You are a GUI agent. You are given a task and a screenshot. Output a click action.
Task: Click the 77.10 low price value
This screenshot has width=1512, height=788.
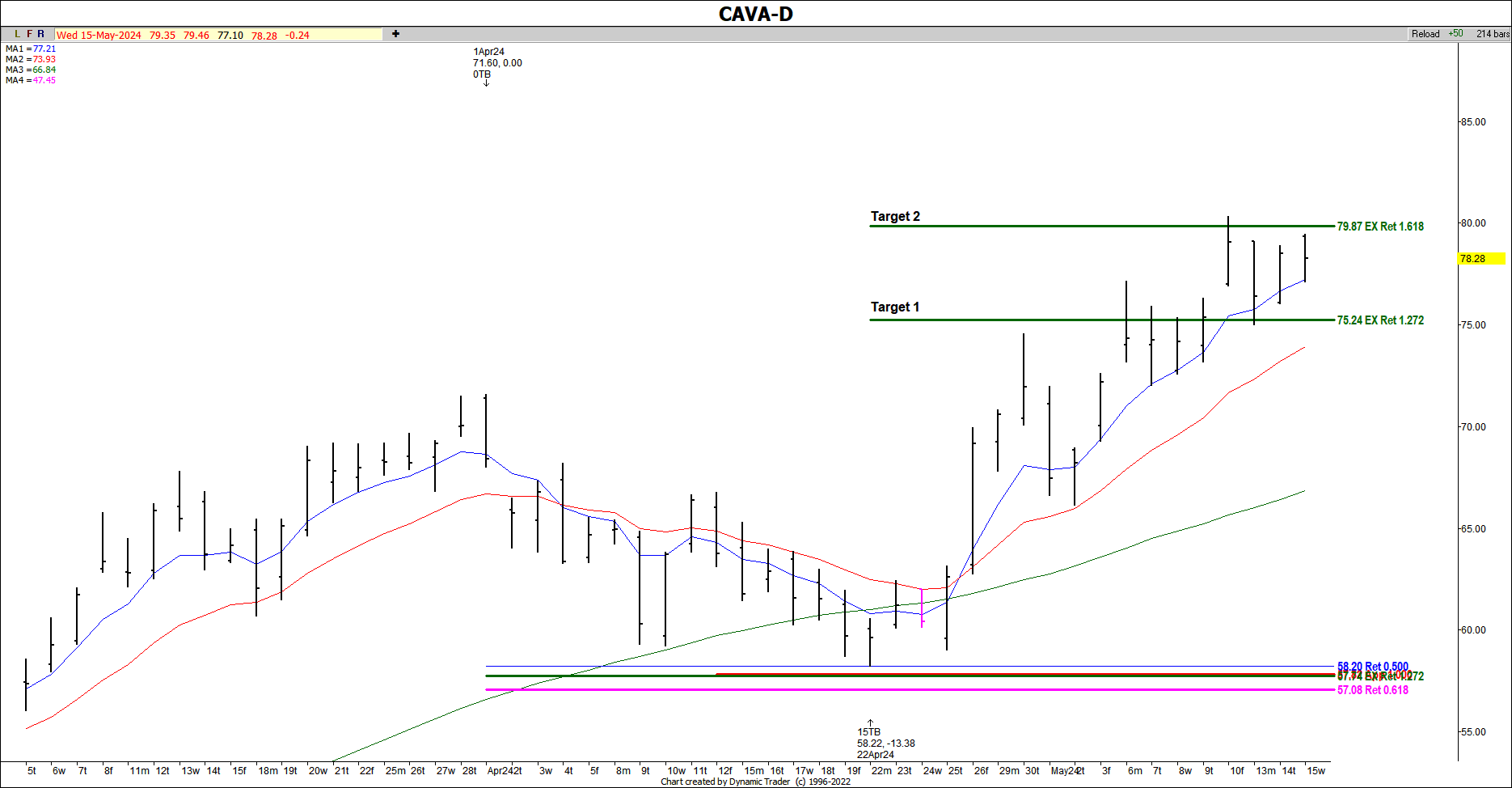pyautogui.click(x=230, y=36)
